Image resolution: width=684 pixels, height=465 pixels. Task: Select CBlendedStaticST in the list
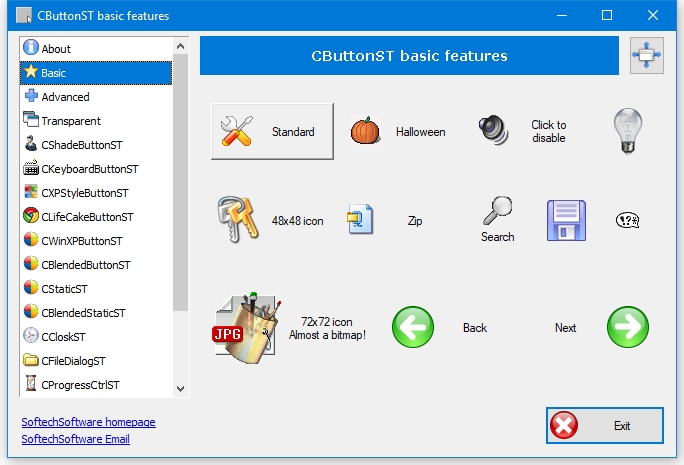(96, 312)
